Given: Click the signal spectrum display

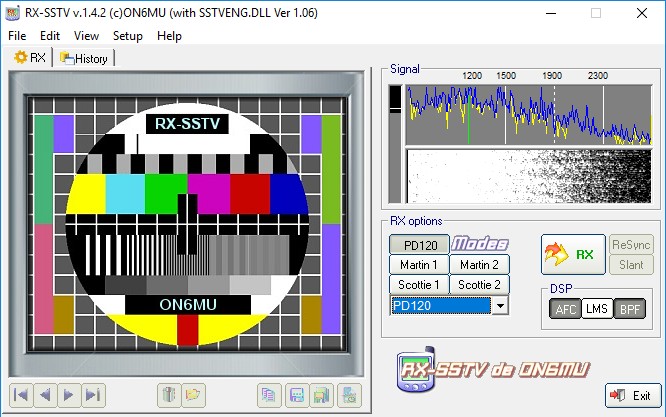Looking at the screenshot, I should tap(520, 114).
